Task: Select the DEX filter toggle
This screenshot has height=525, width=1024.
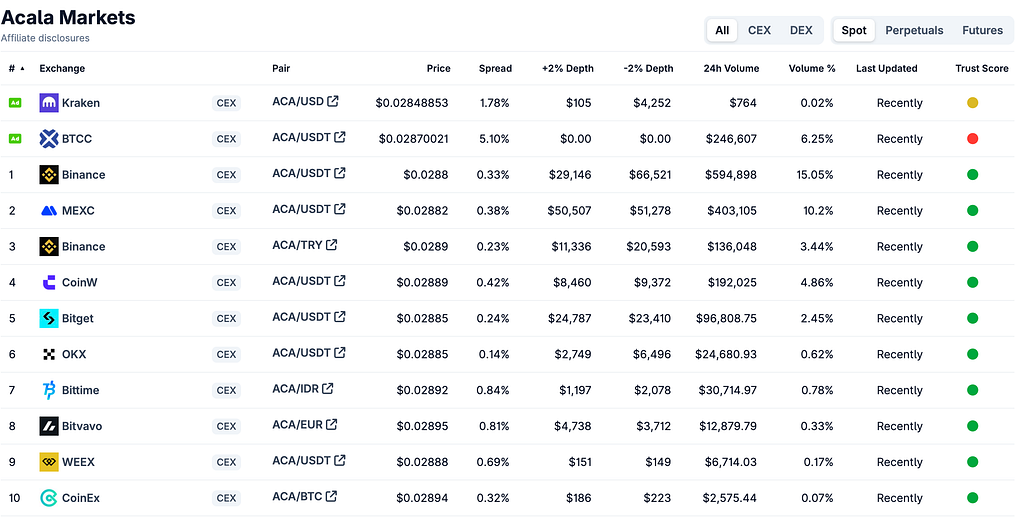Action: coord(801,30)
